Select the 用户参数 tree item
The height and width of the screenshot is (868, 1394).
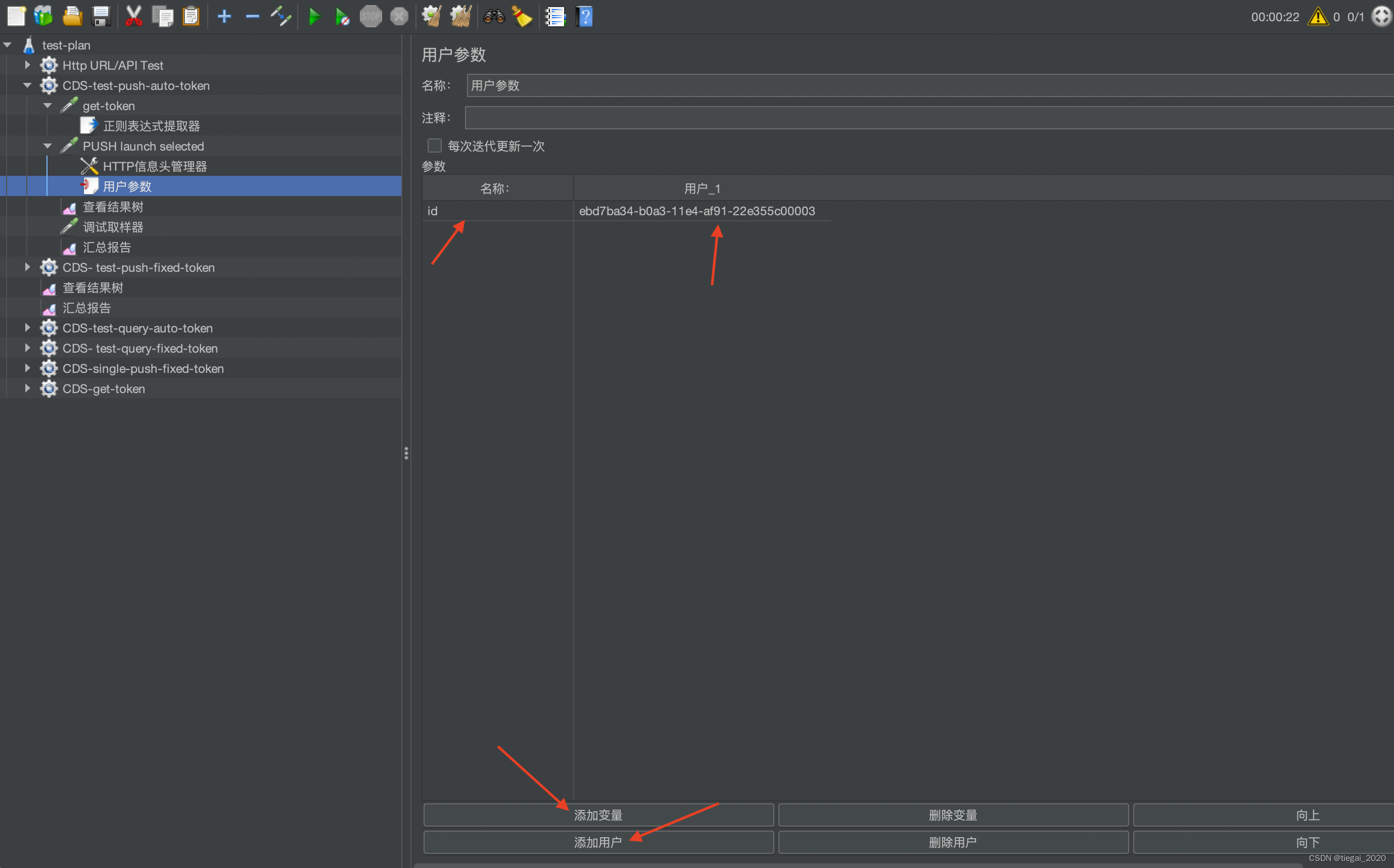pos(127,186)
